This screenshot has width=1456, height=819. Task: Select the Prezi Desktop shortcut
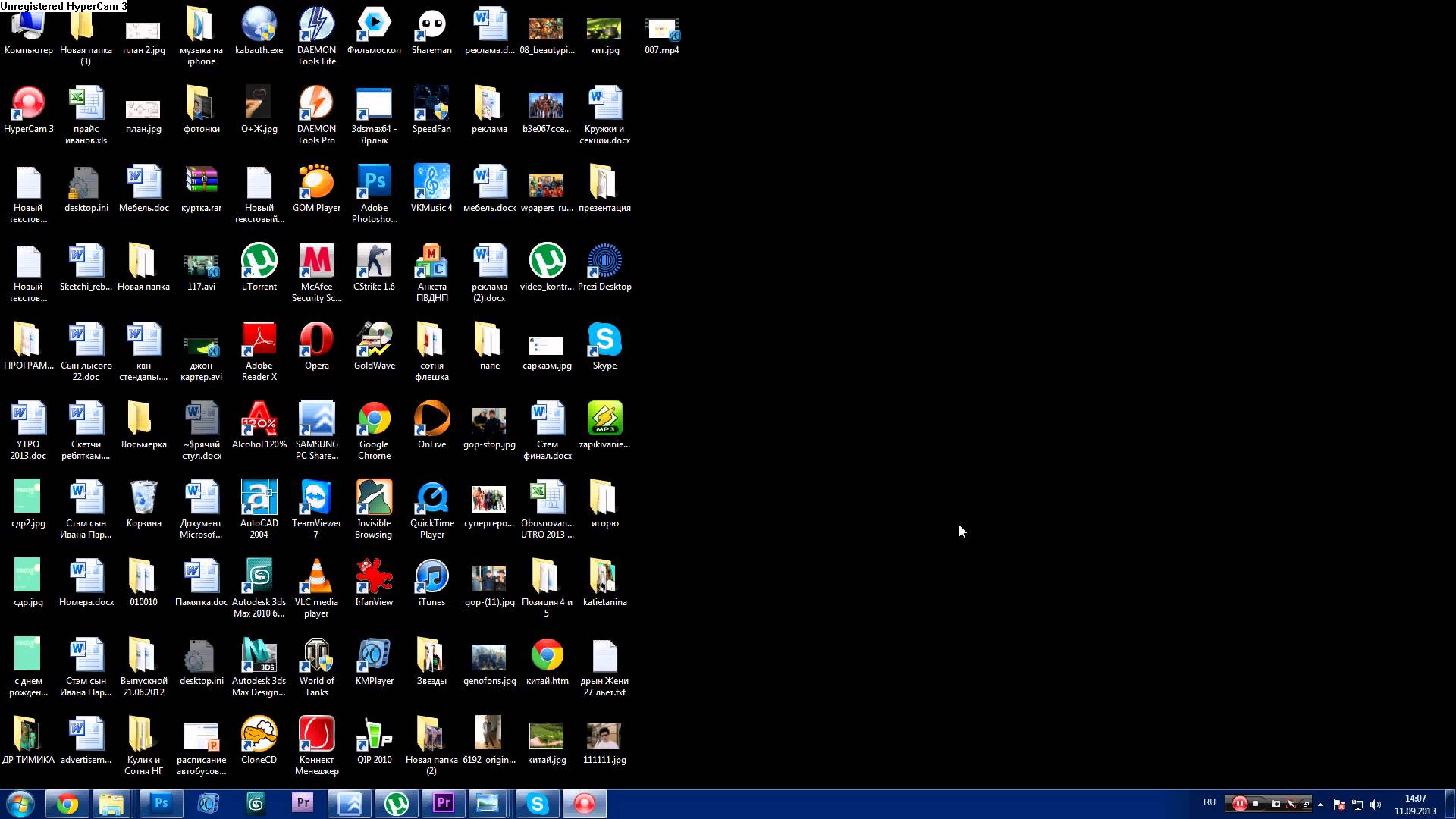(604, 267)
